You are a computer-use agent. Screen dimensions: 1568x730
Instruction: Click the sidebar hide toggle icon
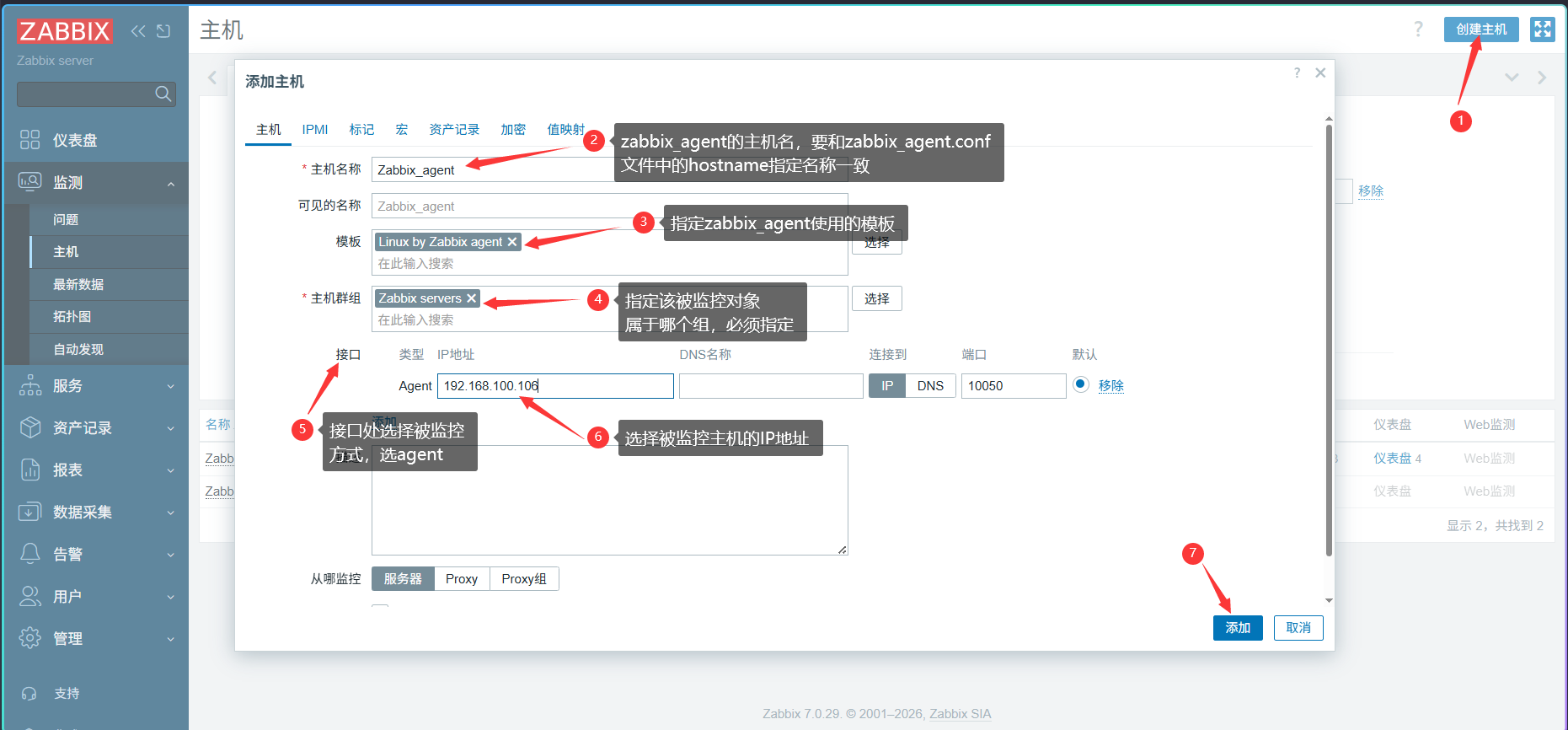163,31
